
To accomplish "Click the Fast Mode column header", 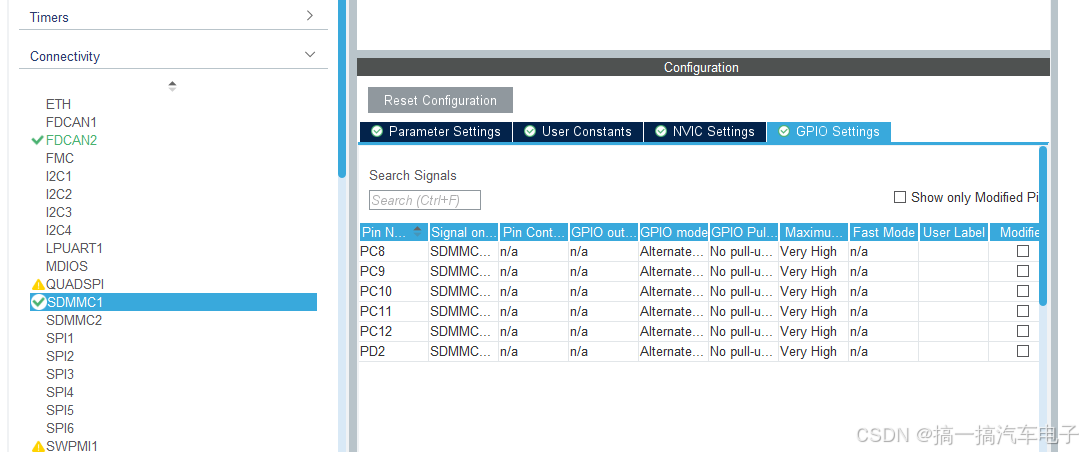I will click(x=883, y=232).
